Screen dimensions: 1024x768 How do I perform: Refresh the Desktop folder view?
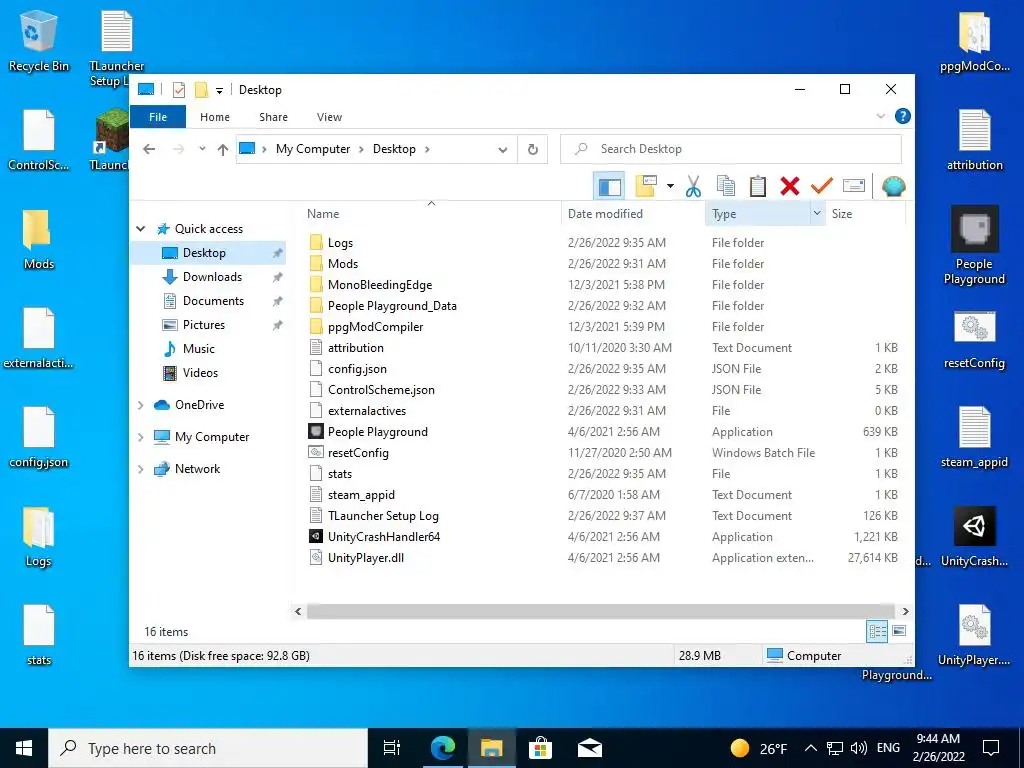pyautogui.click(x=533, y=150)
